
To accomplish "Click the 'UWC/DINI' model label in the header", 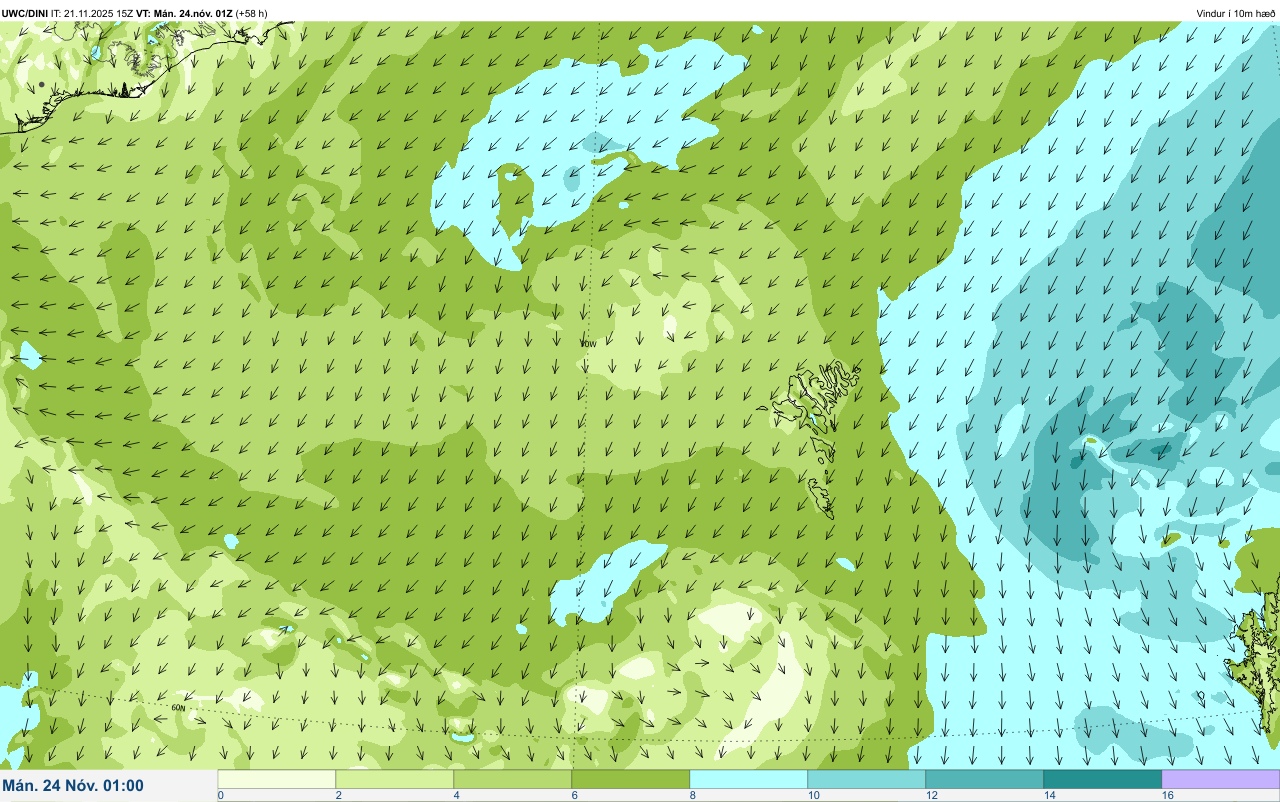I will coord(25,13).
